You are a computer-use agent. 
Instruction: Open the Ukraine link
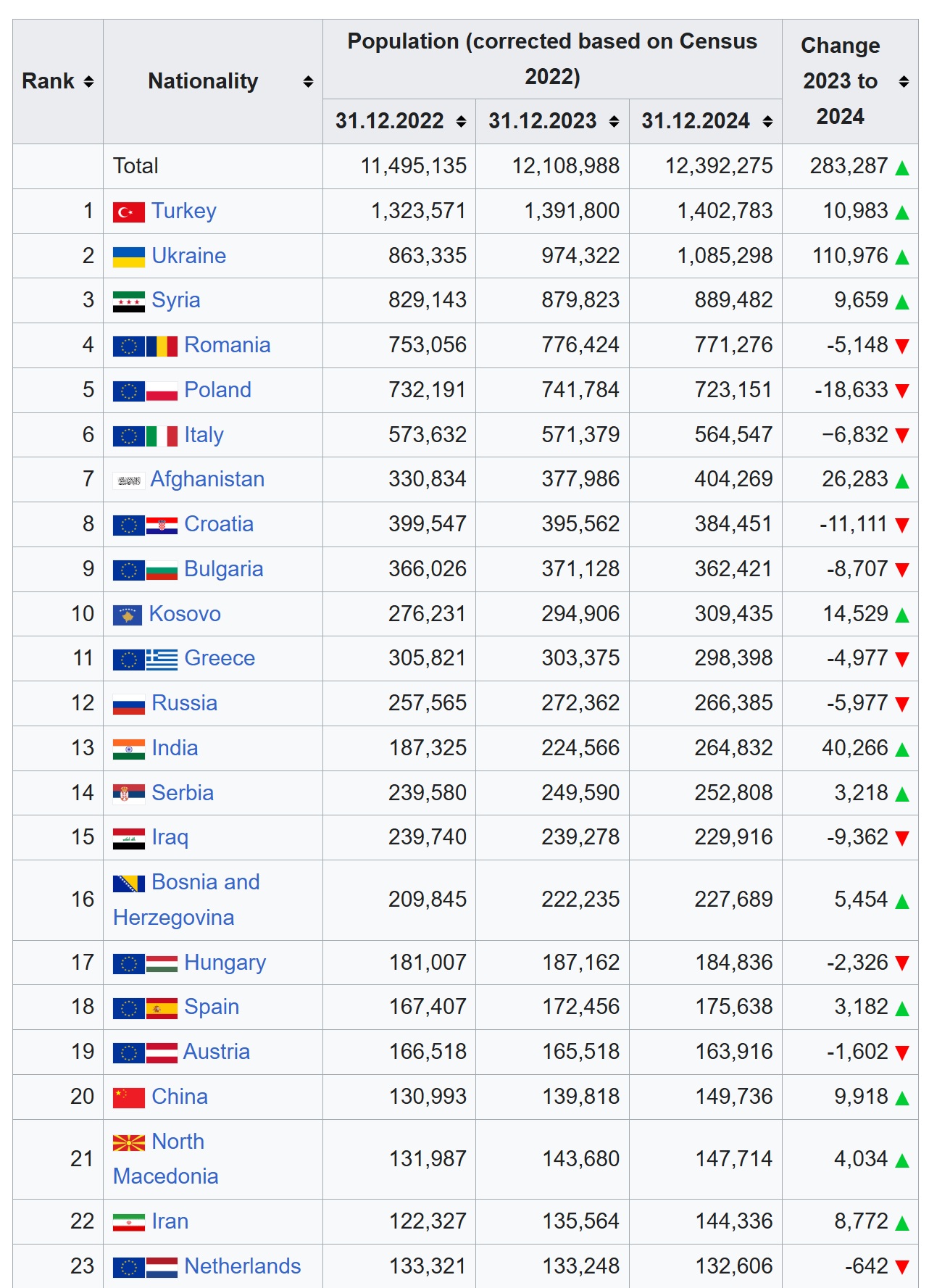pos(189,256)
